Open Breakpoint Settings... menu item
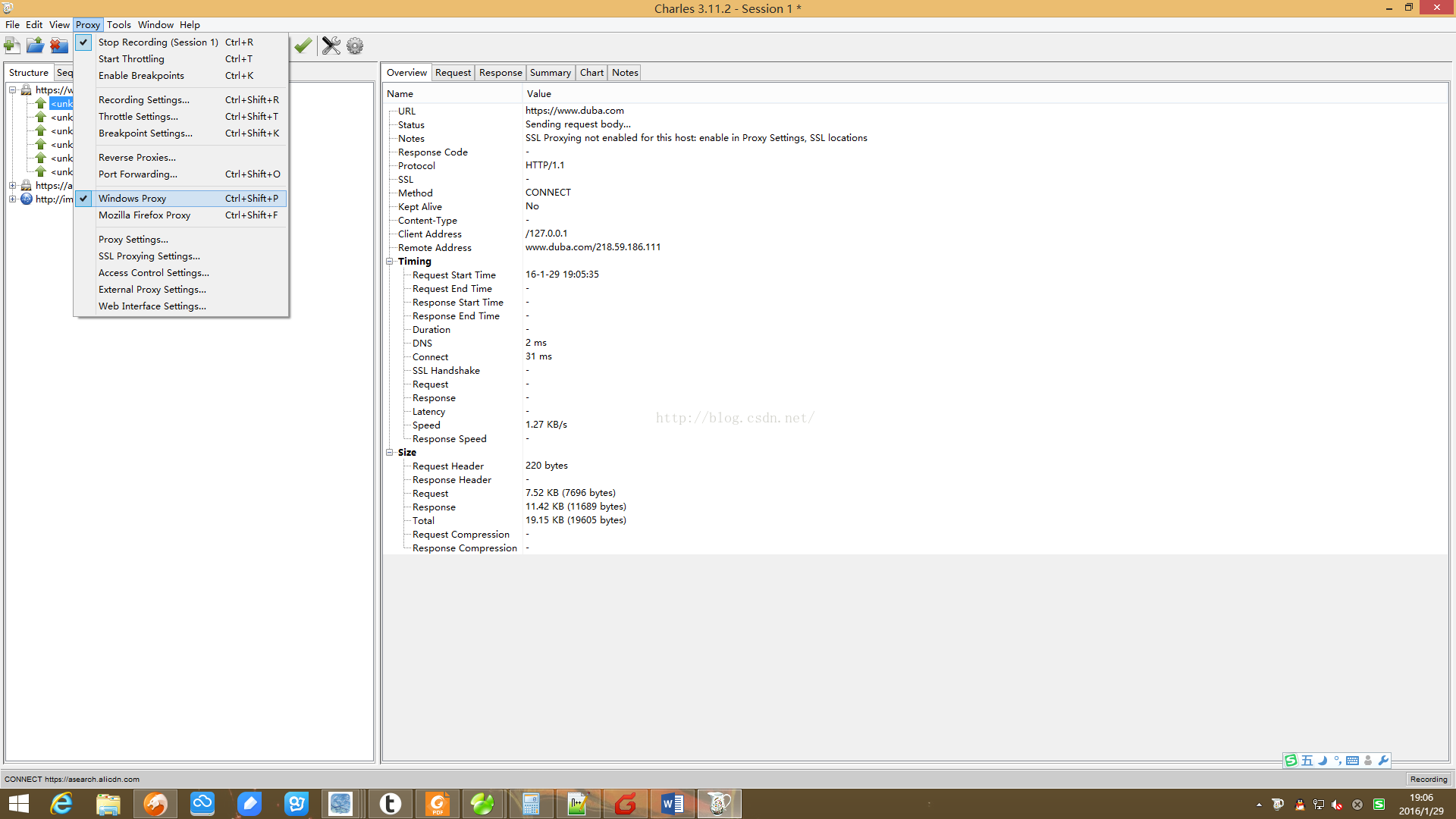Viewport: 1456px width, 819px height. click(x=180, y=133)
